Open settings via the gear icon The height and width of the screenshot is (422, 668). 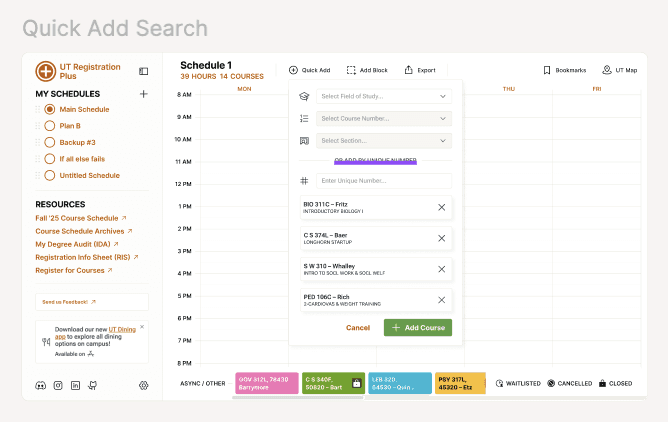point(144,385)
